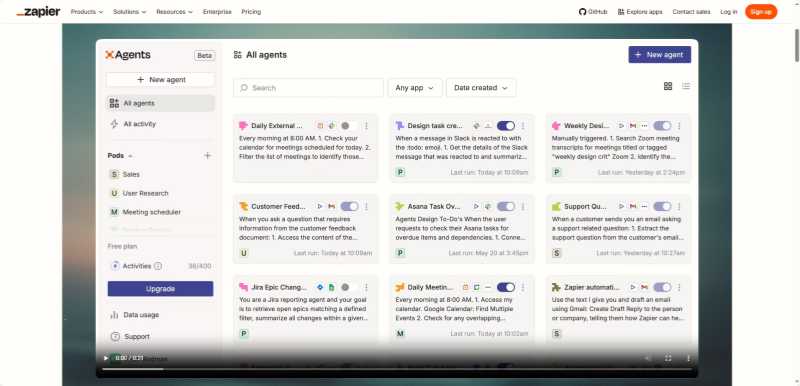Image resolution: width=800 pixels, height=386 pixels.
Task: Click the Activities info icon
Action: (x=158, y=266)
